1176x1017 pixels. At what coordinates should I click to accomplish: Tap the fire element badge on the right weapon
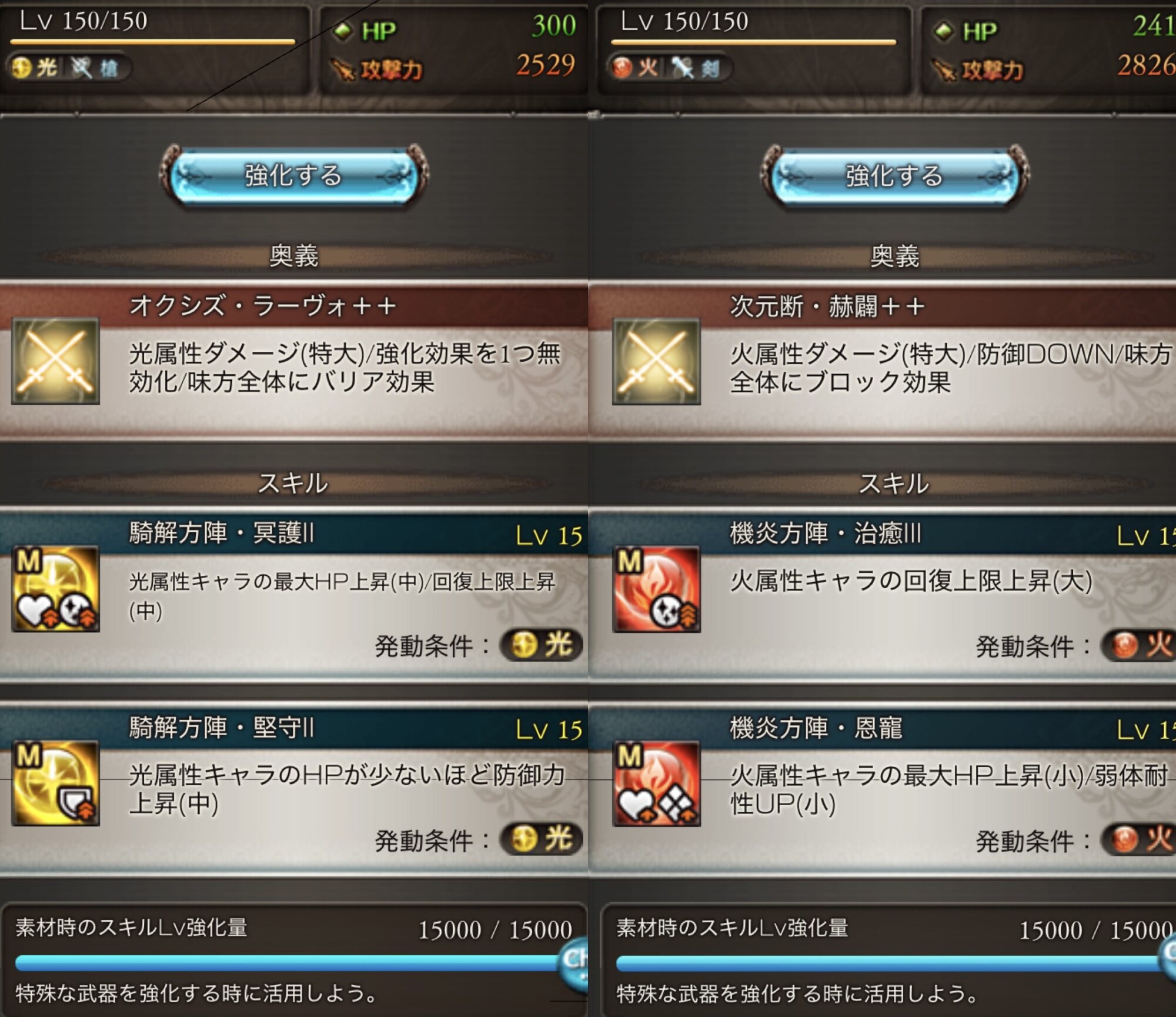tap(634, 68)
